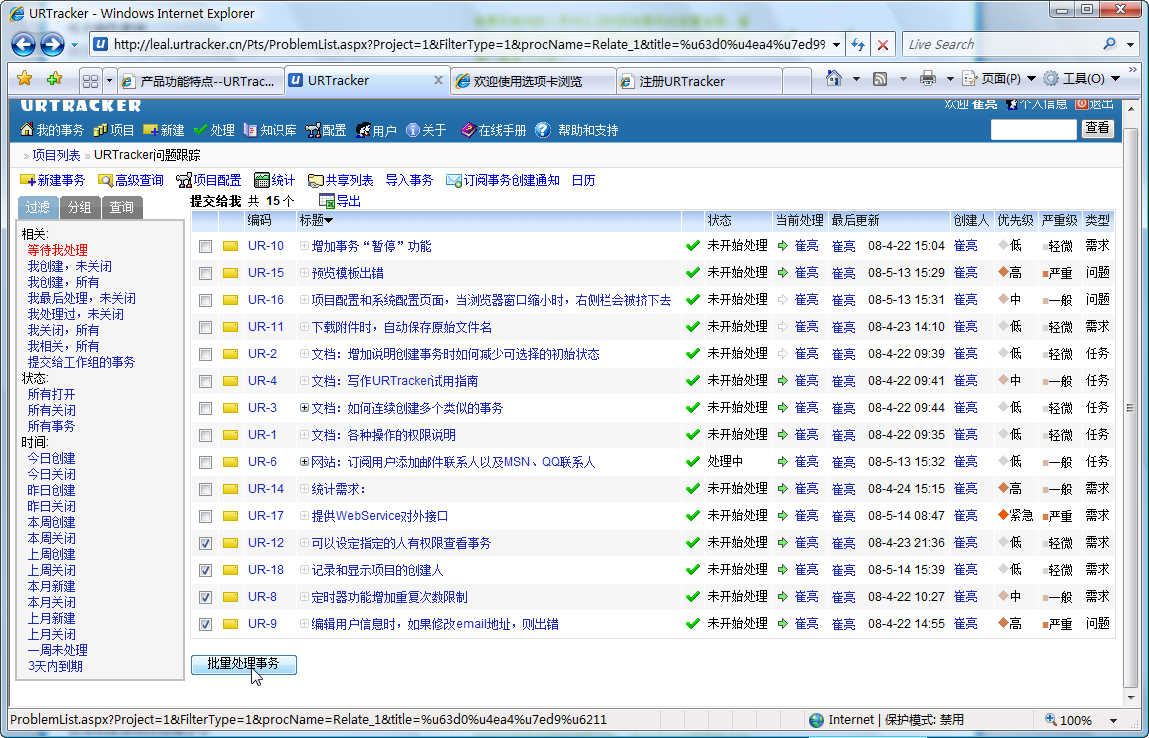Viewport: 1149px width, 738px height.
Task: Export the list with 导出
Action: click(340, 201)
